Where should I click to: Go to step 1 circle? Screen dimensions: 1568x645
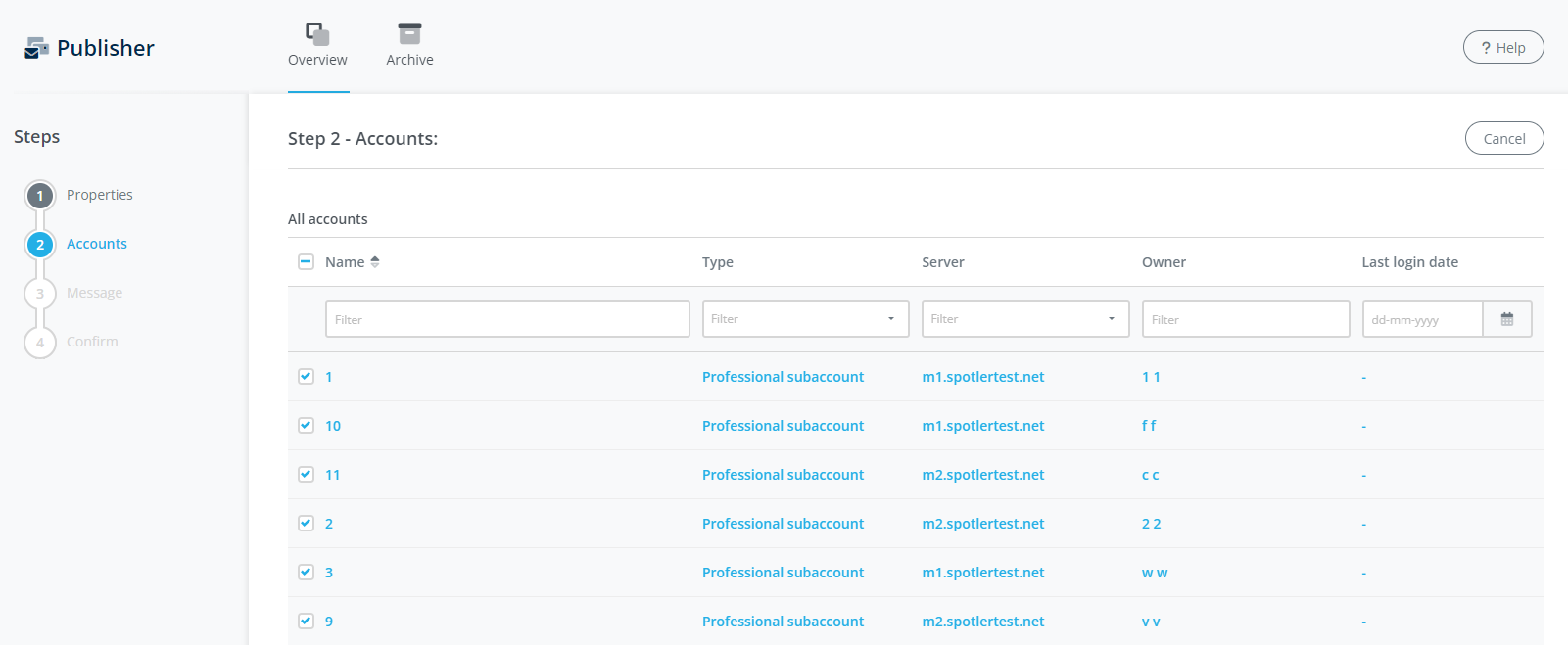point(40,196)
